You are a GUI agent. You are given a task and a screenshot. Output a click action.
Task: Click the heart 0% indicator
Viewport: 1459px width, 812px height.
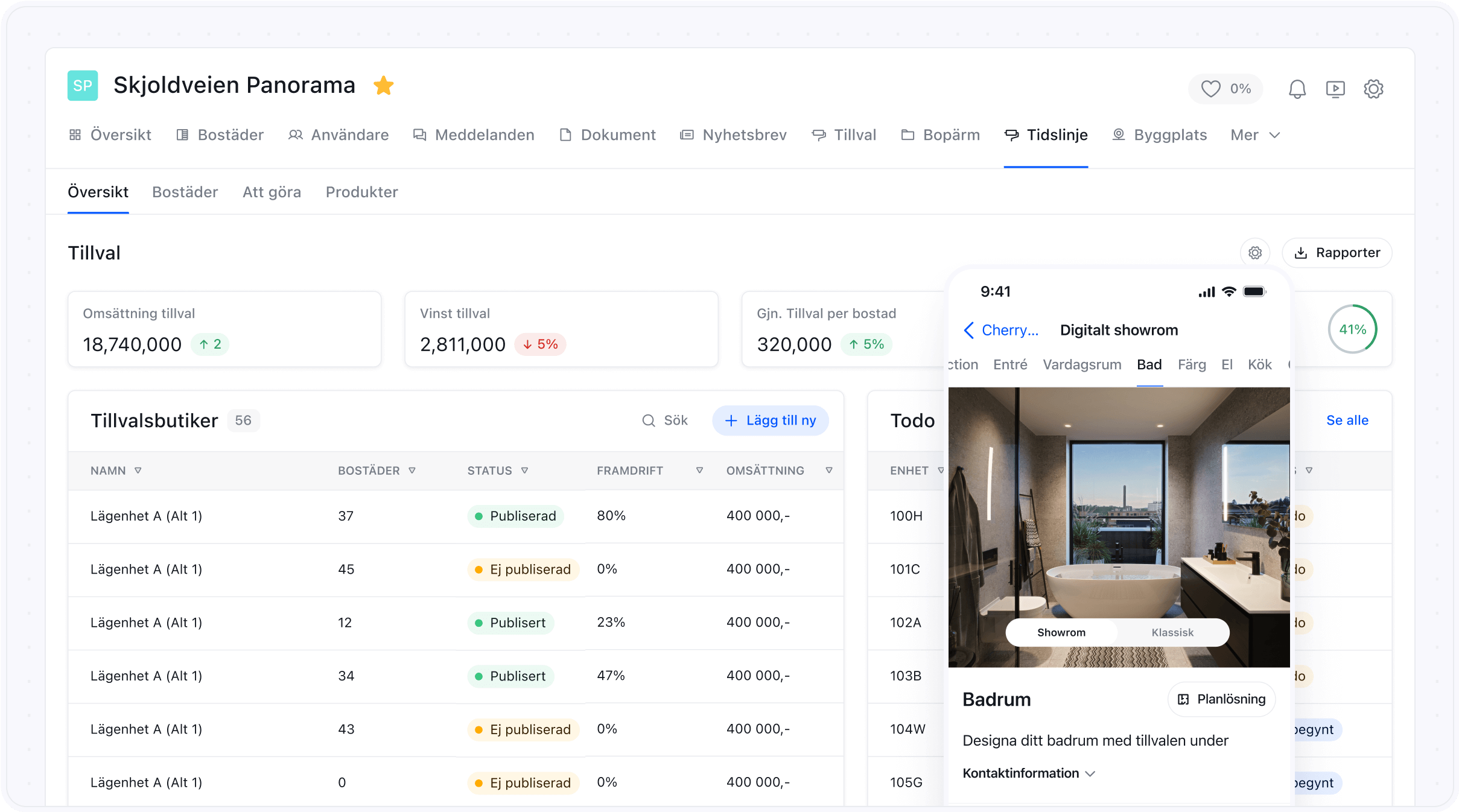[x=1225, y=89]
